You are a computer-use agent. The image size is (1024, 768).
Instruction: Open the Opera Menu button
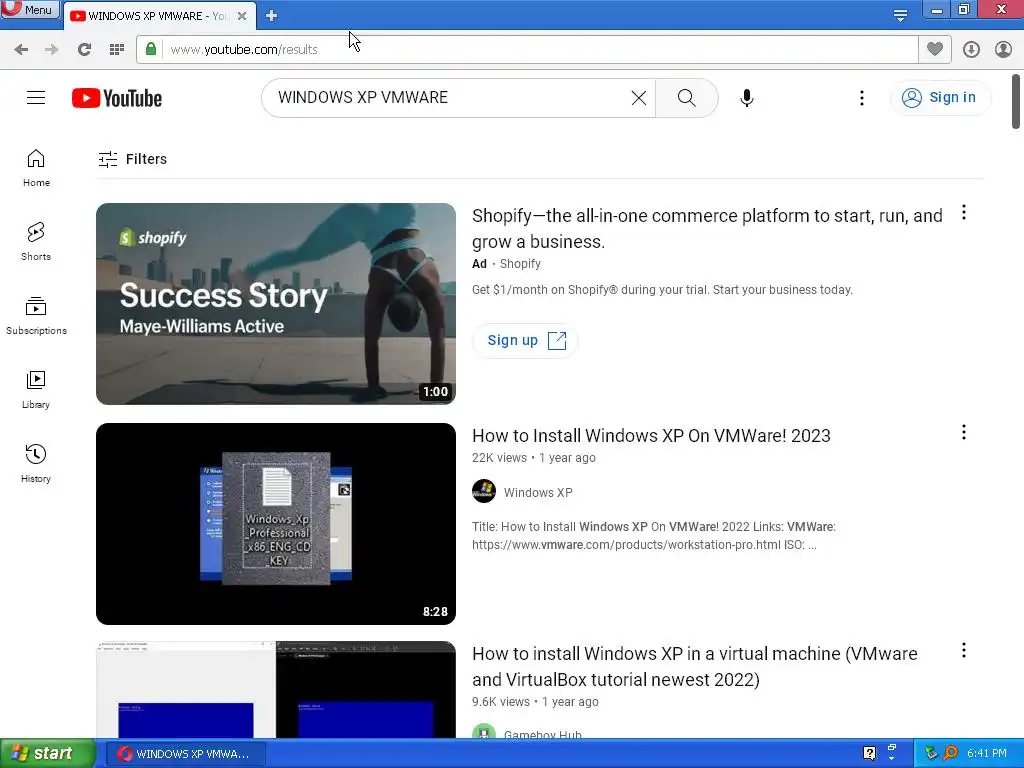point(29,9)
